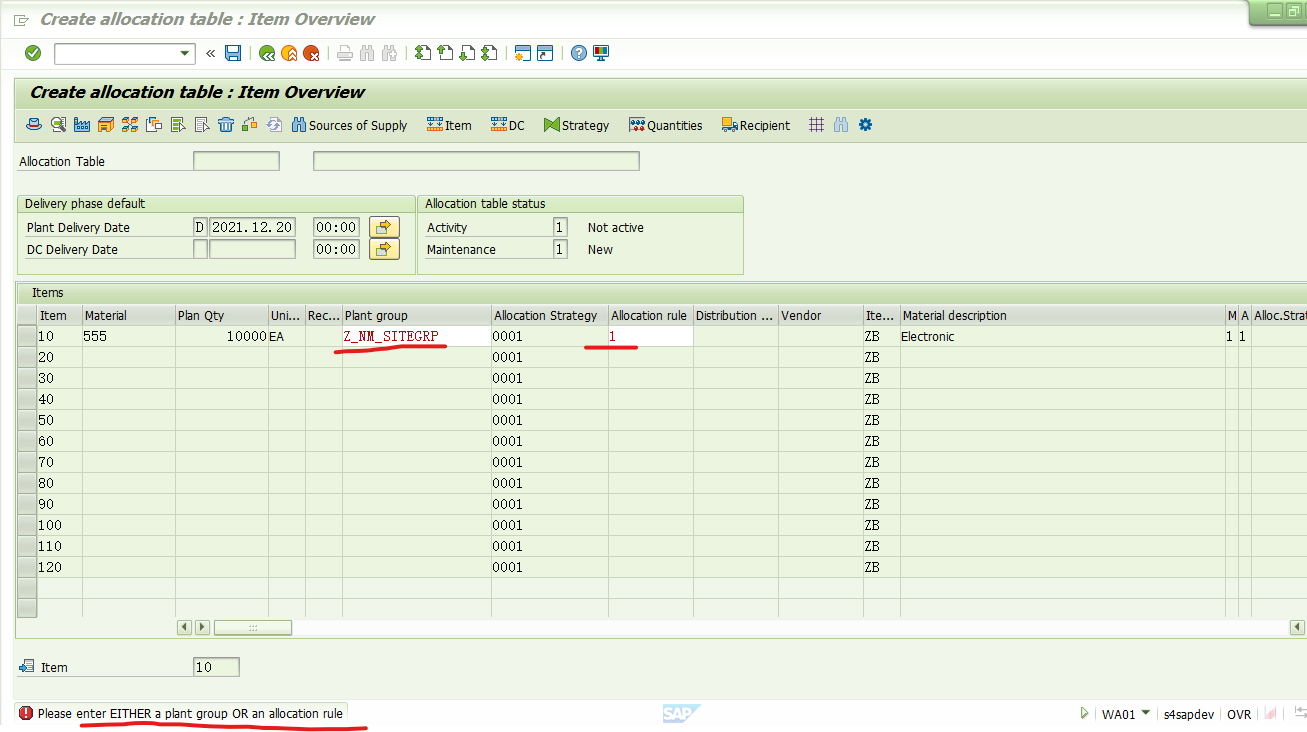Click the Plan Qty cell 10000
Viewport: 1307px width, 732px height.
tap(222, 336)
